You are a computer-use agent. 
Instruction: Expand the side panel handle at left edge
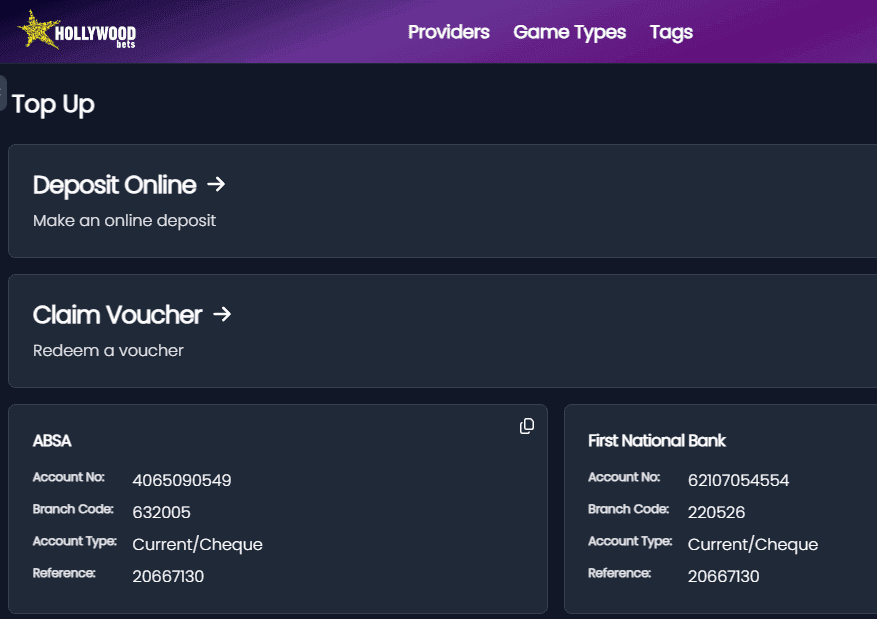pos(3,92)
